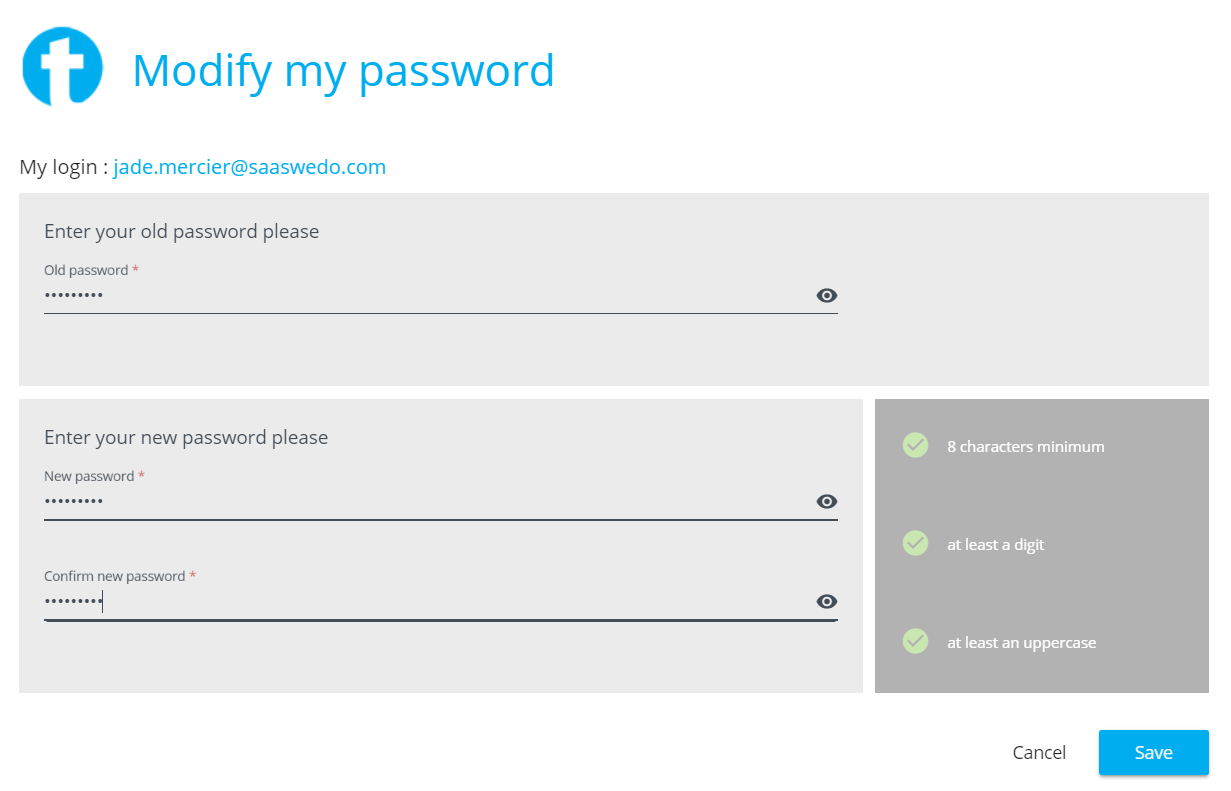
Task: Place cursor in Confirm new password field
Action: click(420, 602)
